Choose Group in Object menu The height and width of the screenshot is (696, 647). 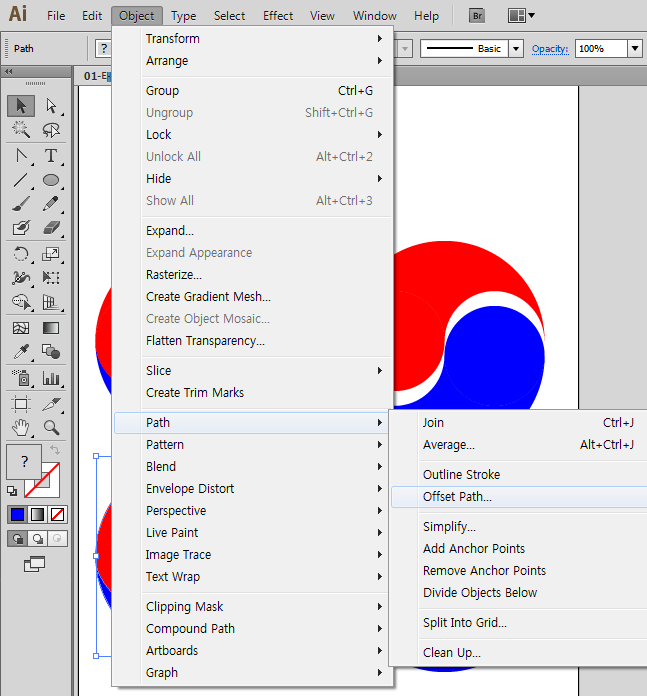254,91
